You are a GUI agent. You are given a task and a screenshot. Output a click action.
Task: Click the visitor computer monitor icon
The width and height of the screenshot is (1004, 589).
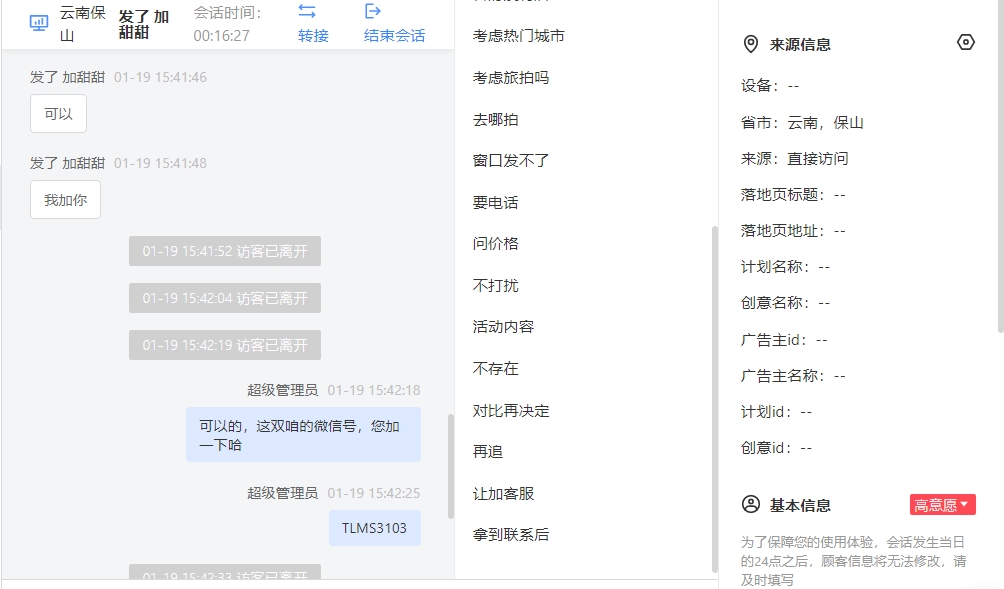(x=39, y=24)
